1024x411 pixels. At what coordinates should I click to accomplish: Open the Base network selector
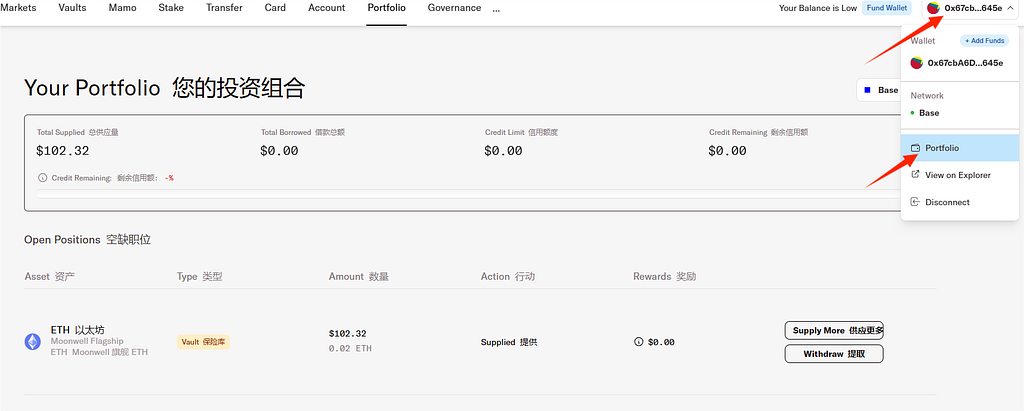pos(878,90)
